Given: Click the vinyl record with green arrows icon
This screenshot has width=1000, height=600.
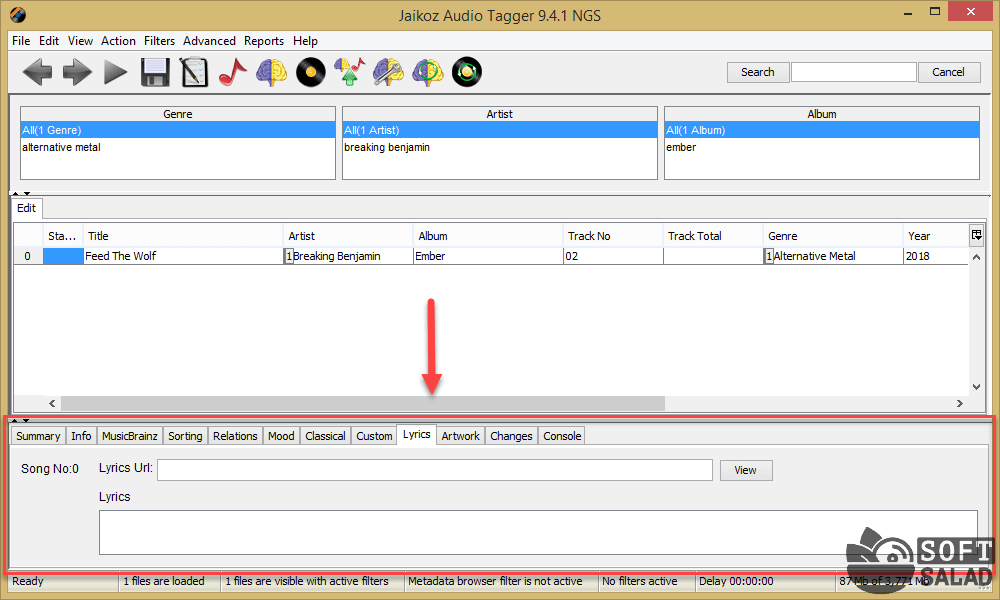Looking at the screenshot, I should tap(467, 72).
